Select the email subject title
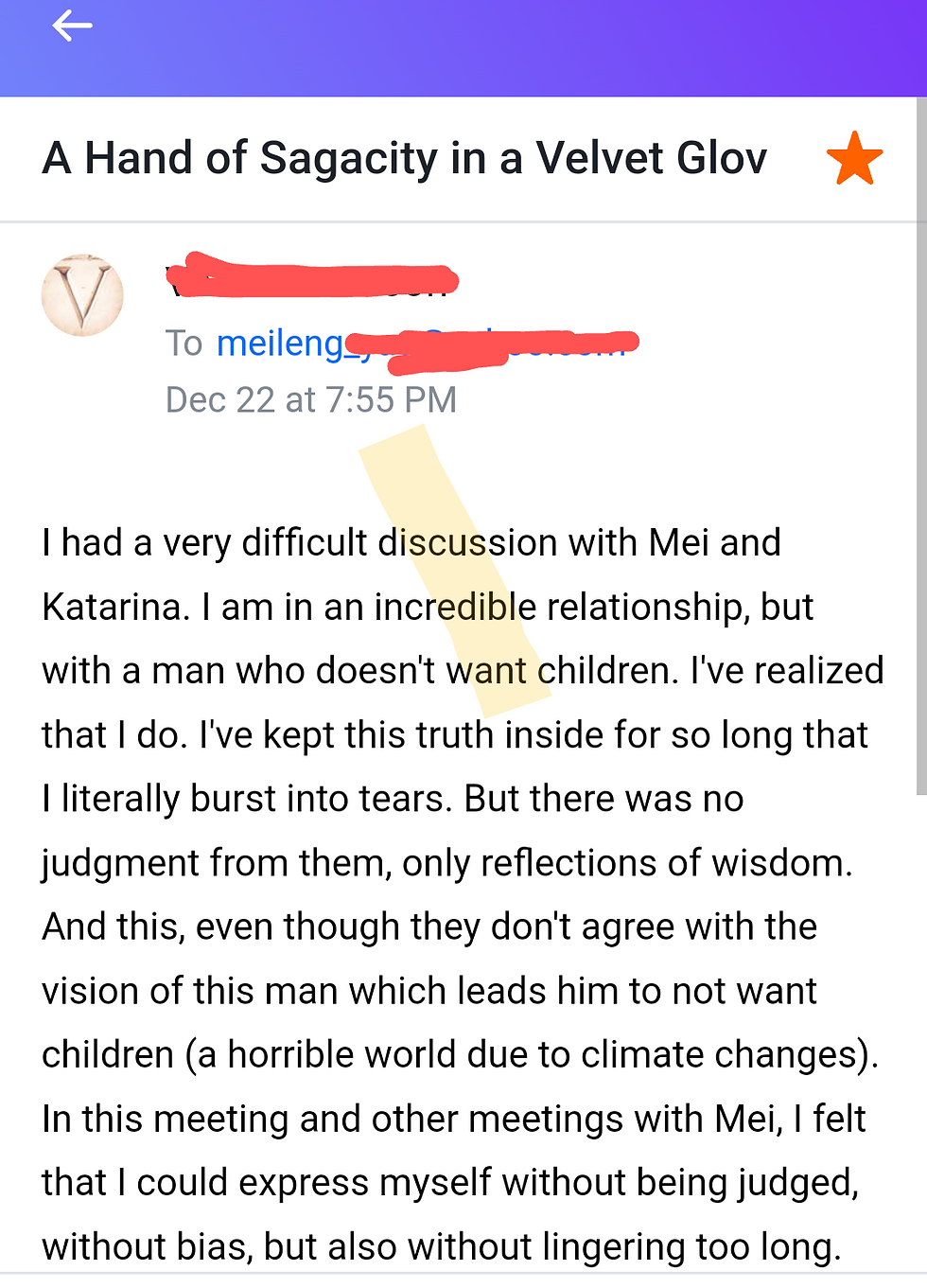This screenshot has height=1288, width=927. point(405,158)
